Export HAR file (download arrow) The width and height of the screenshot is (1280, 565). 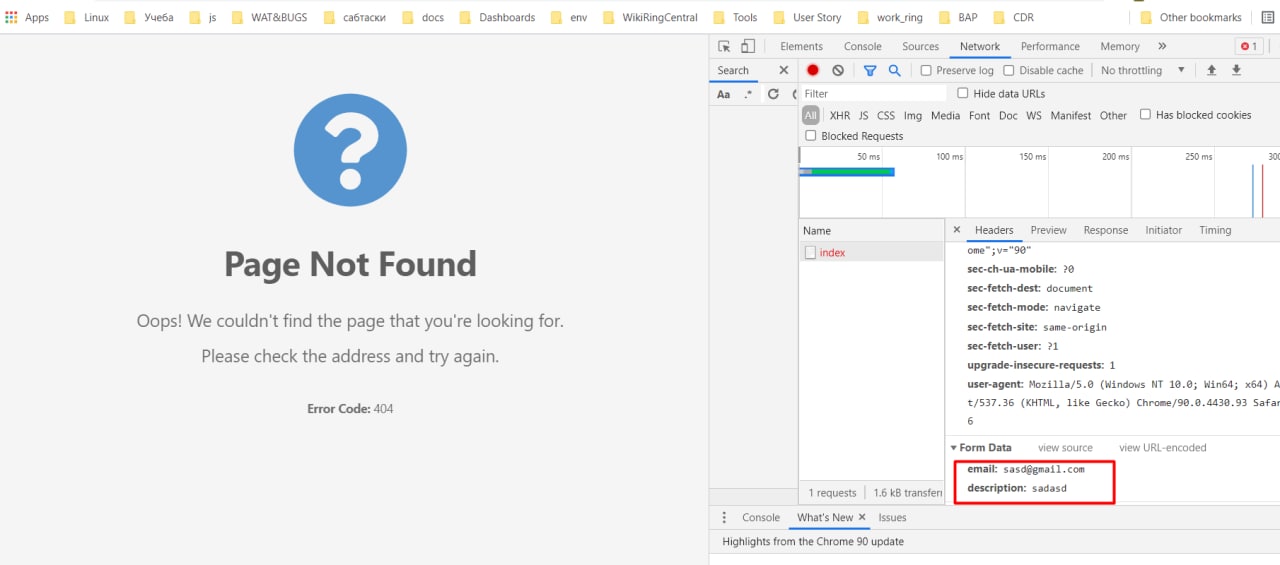(1236, 70)
